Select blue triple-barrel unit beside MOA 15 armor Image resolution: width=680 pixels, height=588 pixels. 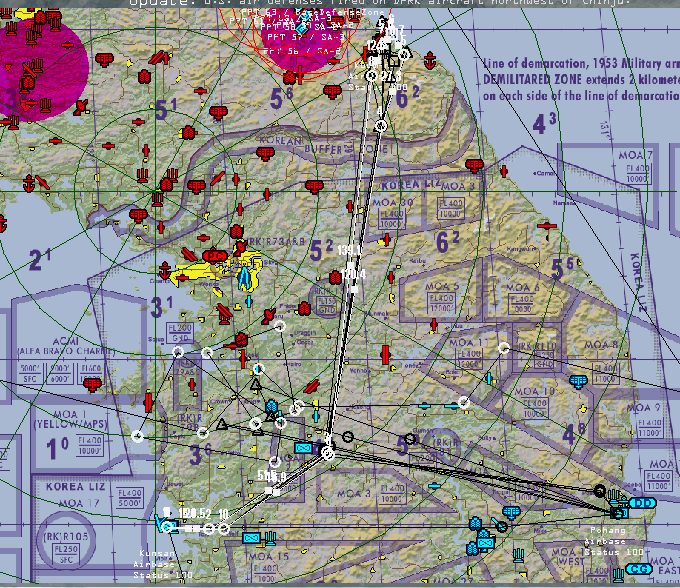271,538
